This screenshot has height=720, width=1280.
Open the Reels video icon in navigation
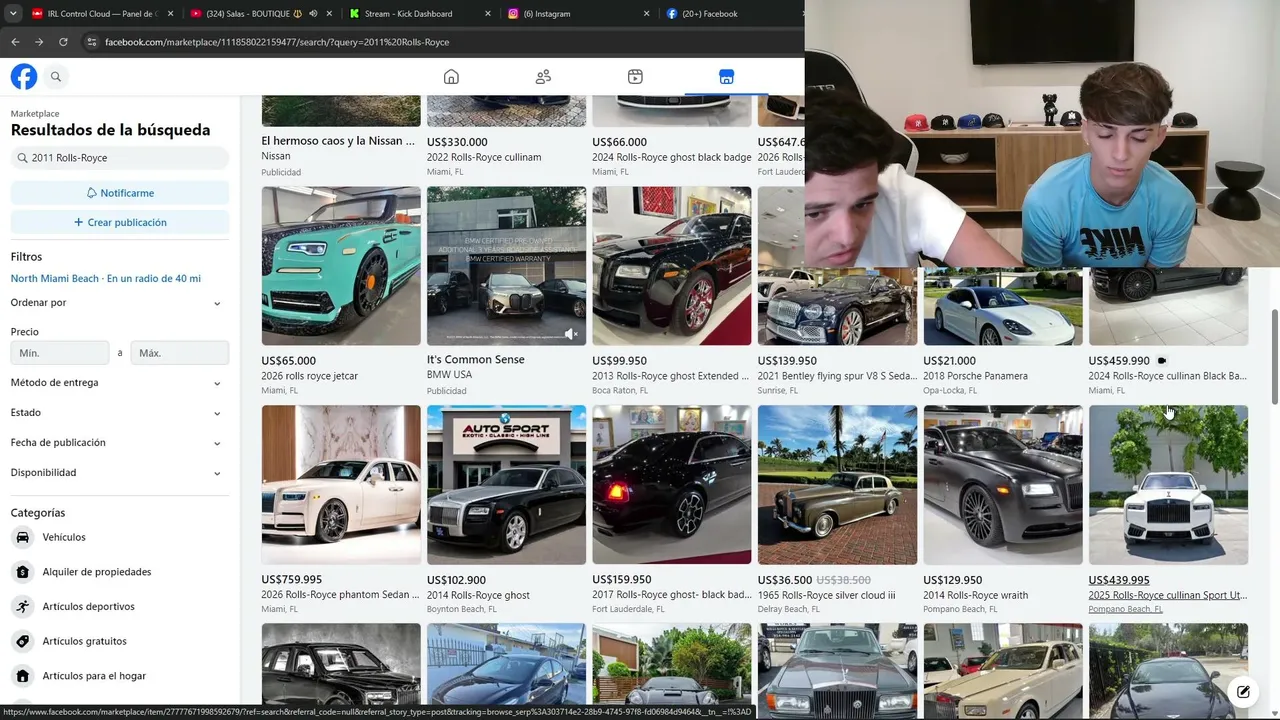coord(635,77)
